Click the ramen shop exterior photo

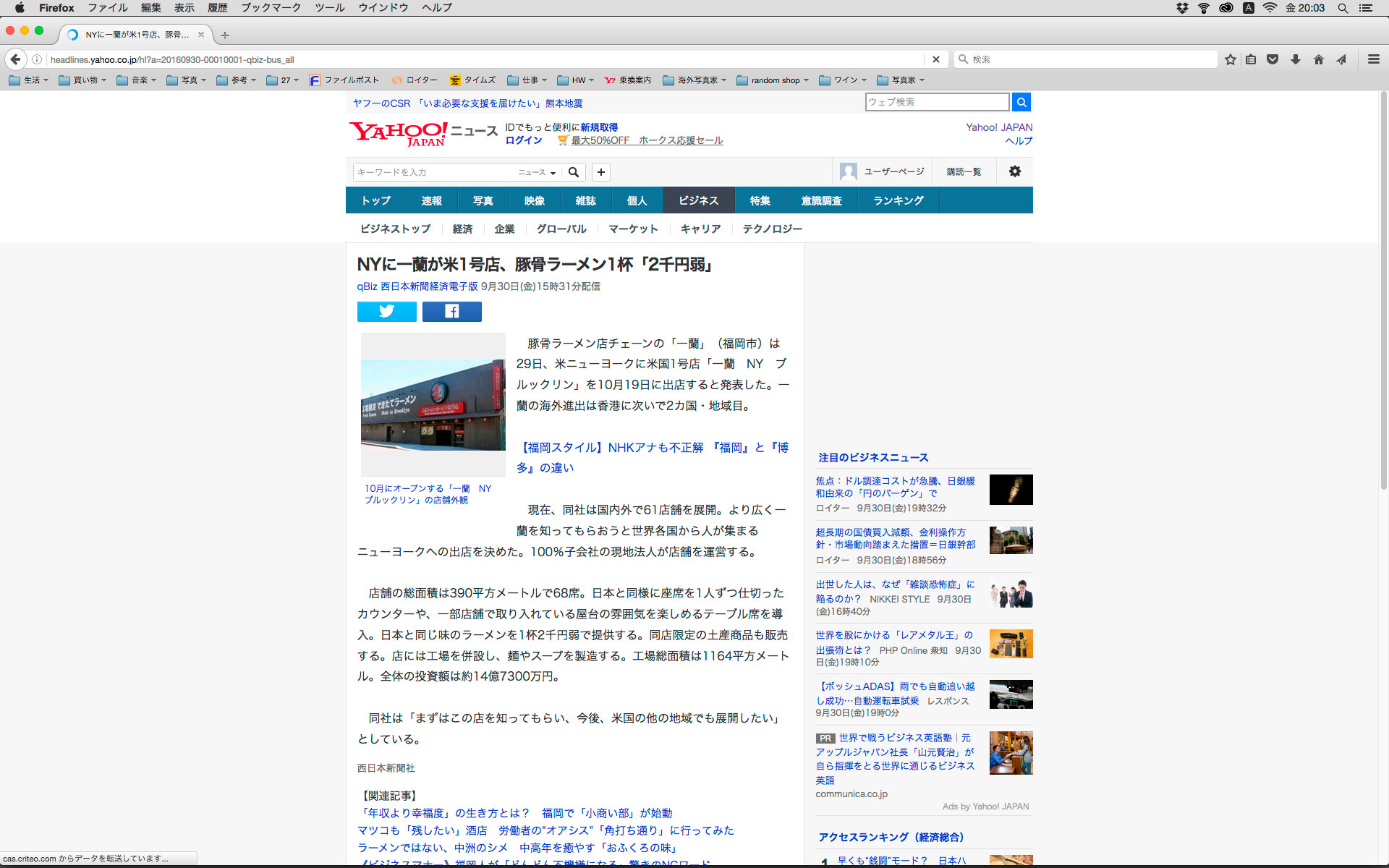[433, 404]
